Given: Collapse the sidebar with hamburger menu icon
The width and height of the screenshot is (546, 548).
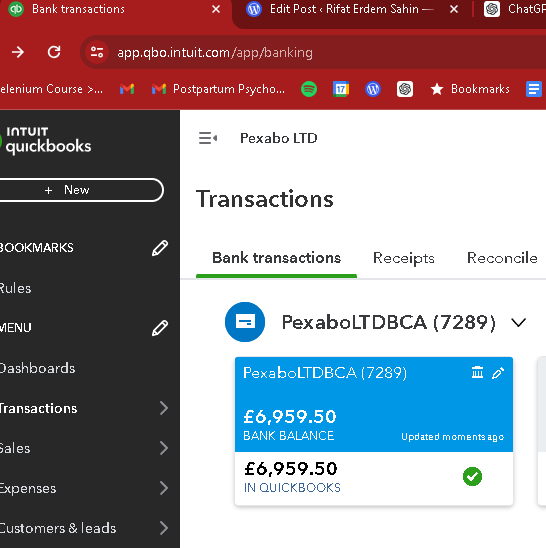Looking at the screenshot, I should coord(208,138).
